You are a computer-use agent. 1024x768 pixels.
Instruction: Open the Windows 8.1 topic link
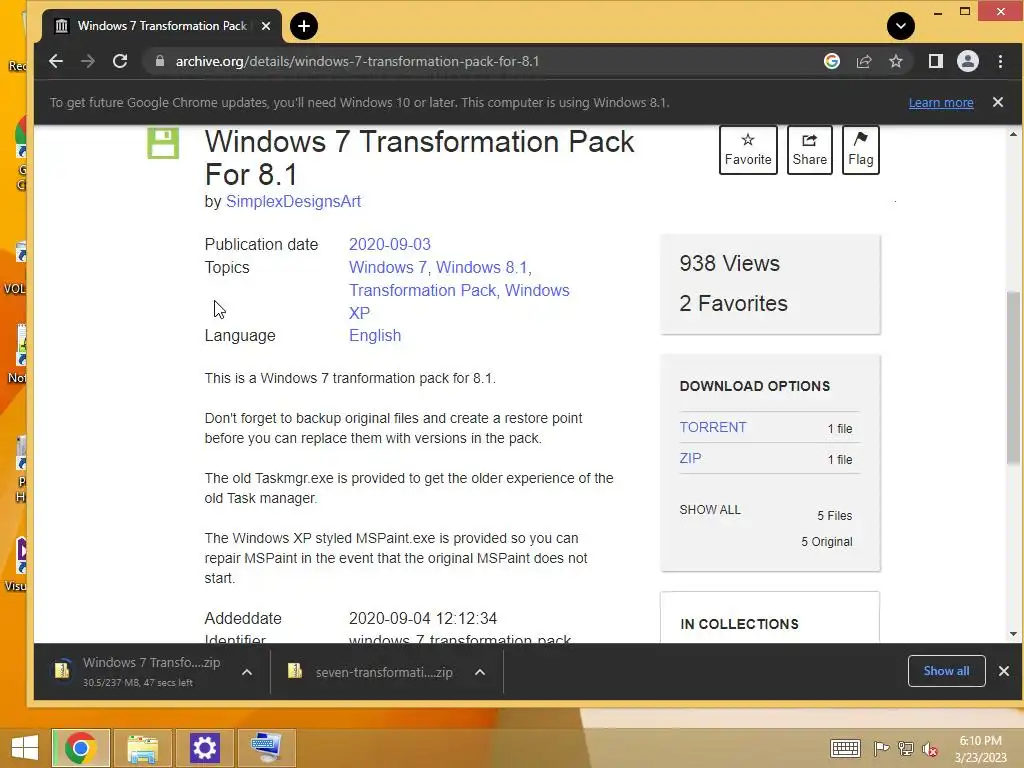tap(482, 267)
